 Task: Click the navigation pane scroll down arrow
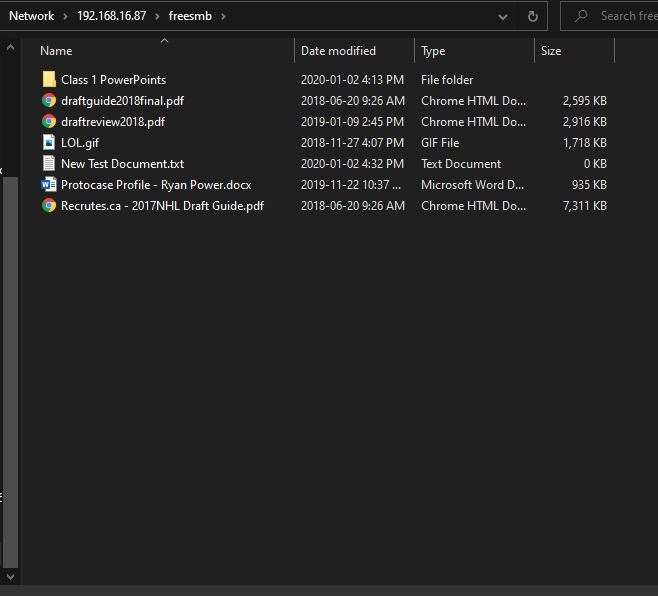pos(10,577)
